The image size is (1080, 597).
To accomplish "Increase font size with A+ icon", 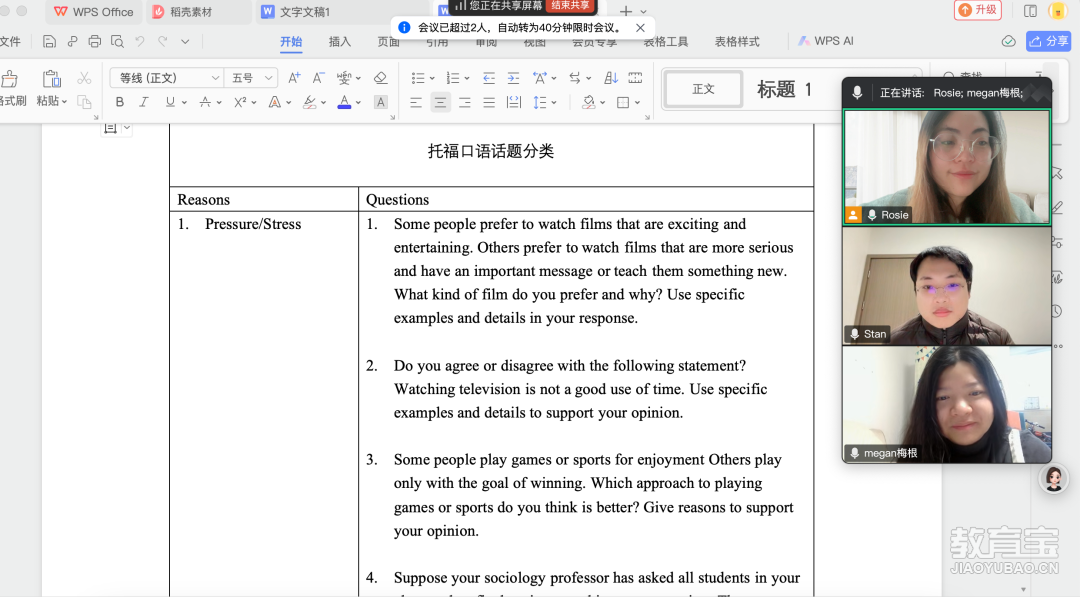I will (294, 78).
